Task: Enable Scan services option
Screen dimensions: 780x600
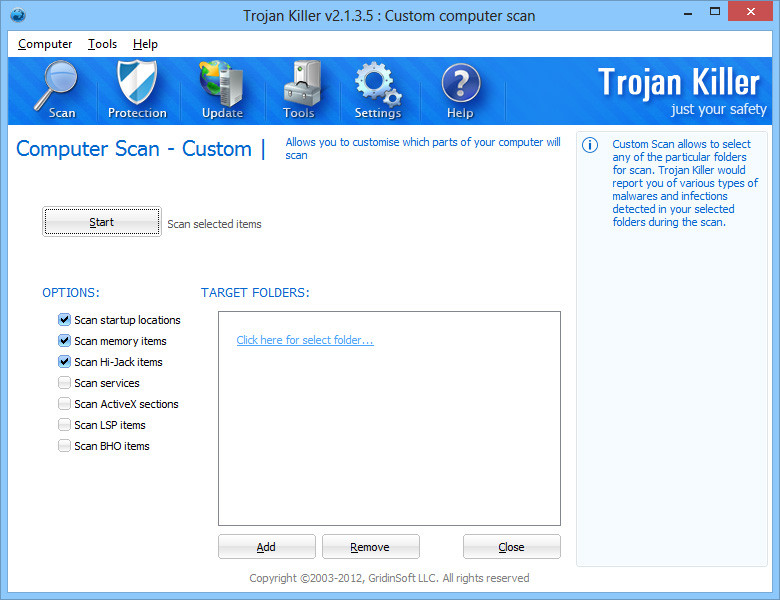Action: click(64, 383)
